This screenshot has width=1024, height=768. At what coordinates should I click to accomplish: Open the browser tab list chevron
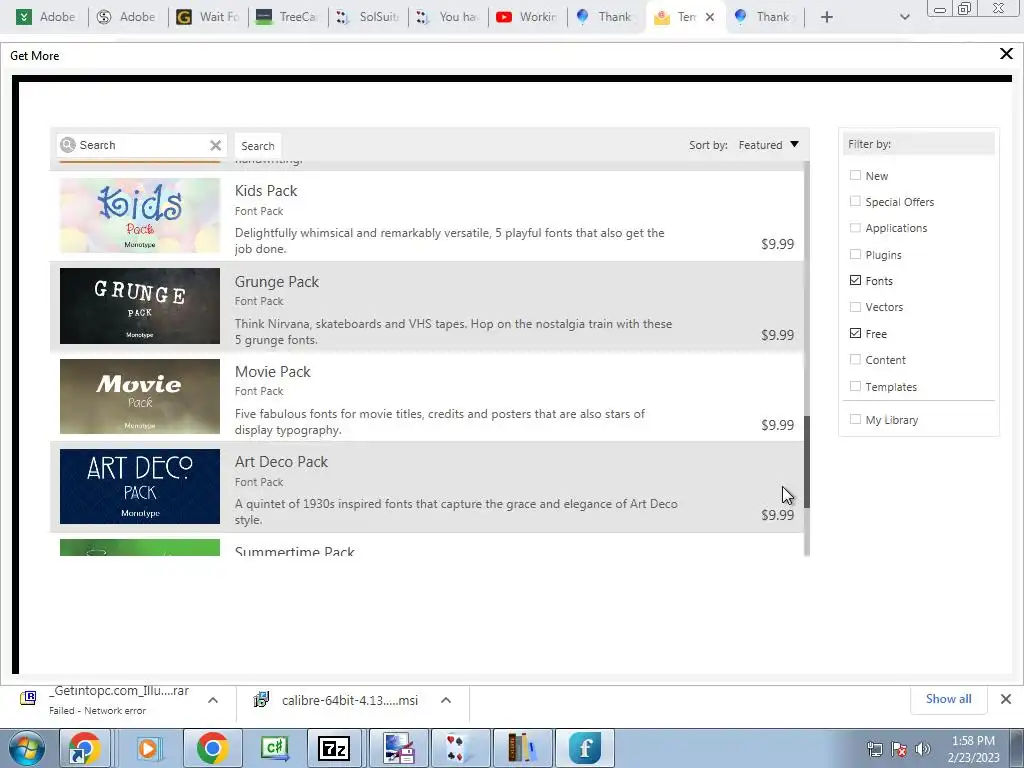[x=904, y=17]
